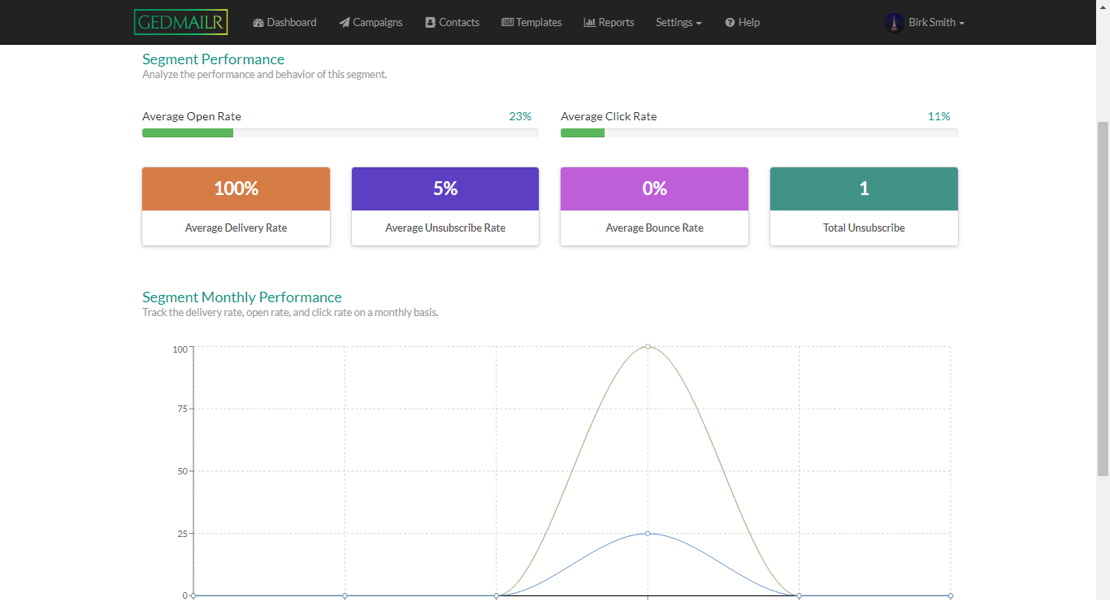Click the Average Open Rate progress bar

pos(340,133)
